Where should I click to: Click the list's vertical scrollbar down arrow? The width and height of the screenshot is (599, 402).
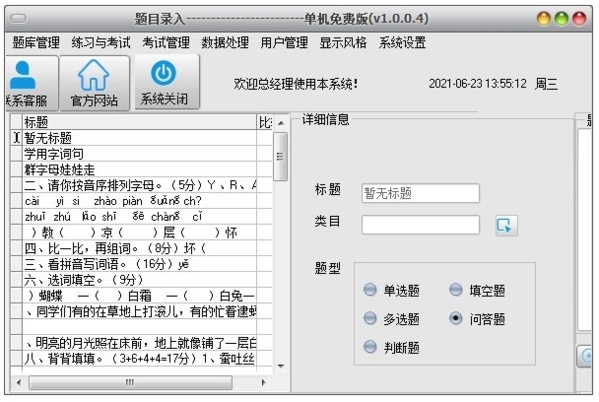[281, 366]
